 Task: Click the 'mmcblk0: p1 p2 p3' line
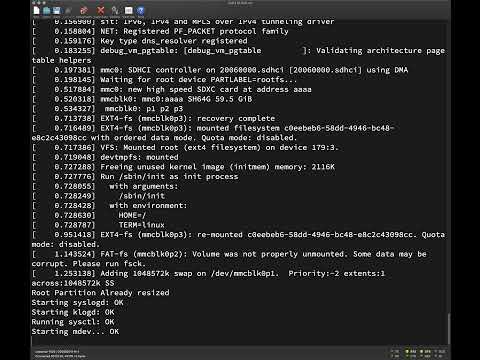107,109
